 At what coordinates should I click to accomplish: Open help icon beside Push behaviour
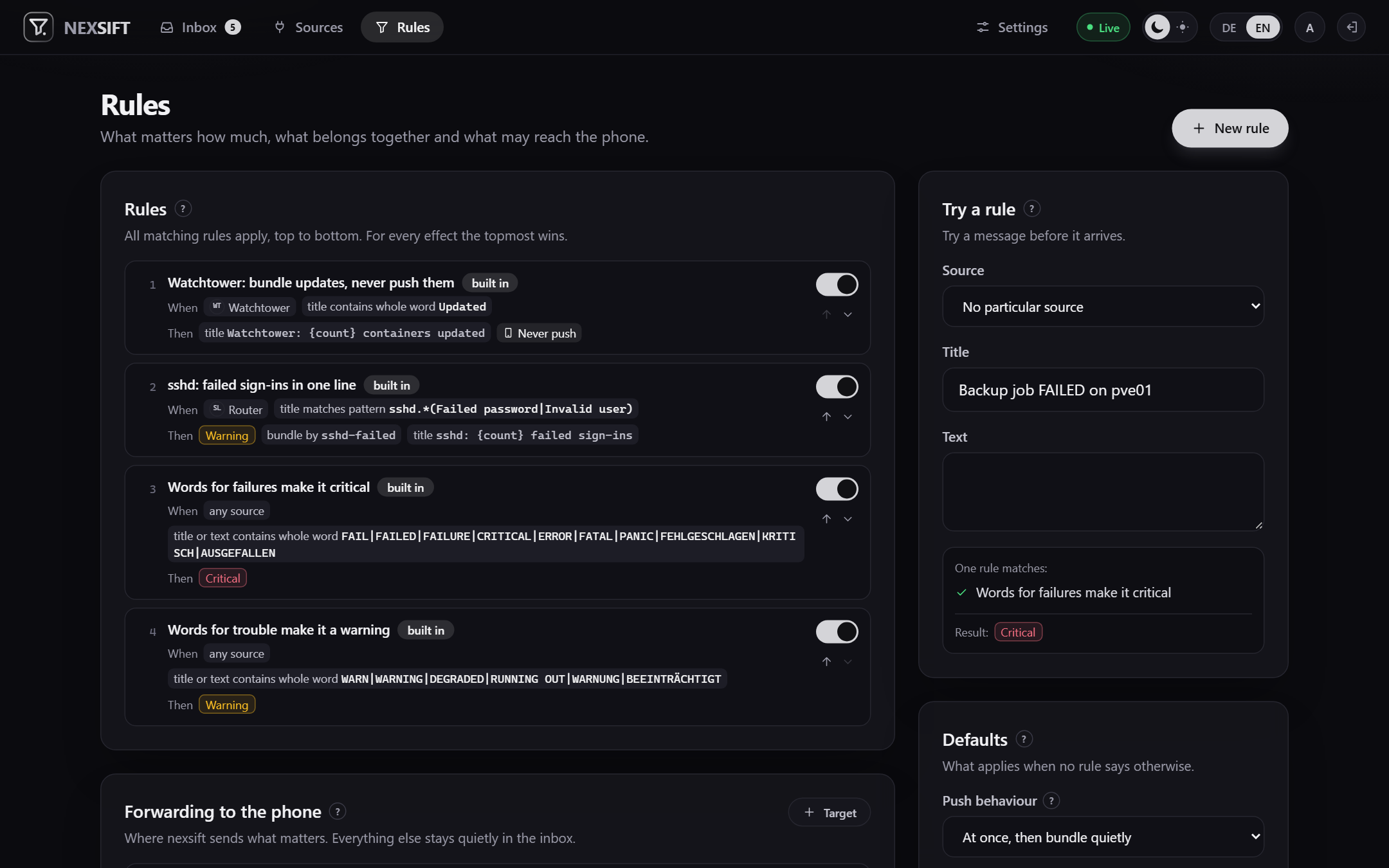coord(1051,800)
